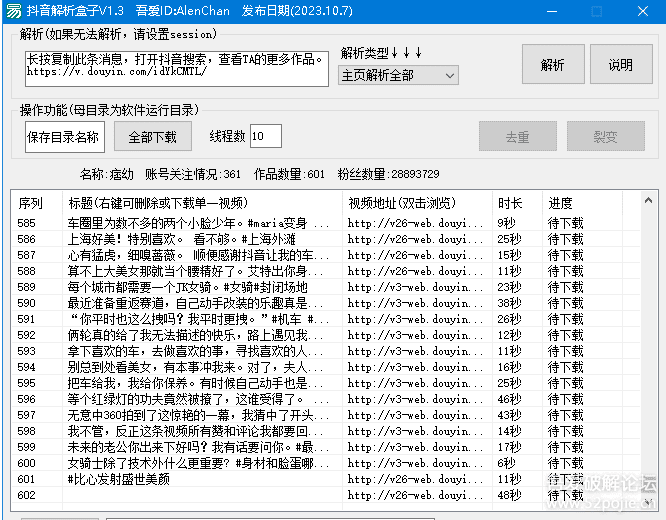Click the list scrollbar up arrow
The width and height of the screenshot is (666, 520).
[x=648, y=200]
